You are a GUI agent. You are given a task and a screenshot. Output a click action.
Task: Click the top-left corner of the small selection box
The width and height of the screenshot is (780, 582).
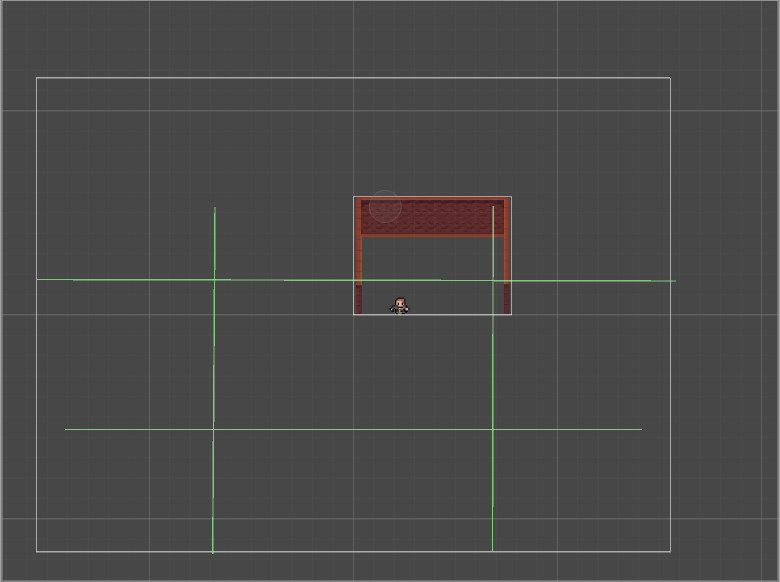[354, 197]
